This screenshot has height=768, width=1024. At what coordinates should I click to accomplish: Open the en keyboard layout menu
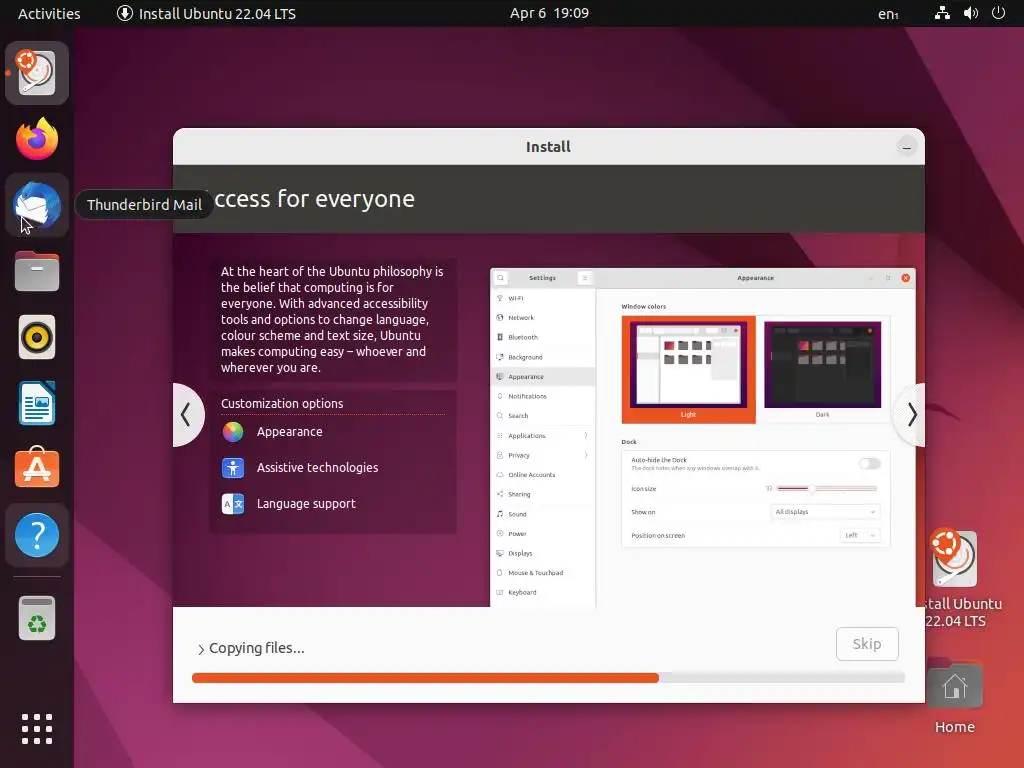[x=888, y=13]
